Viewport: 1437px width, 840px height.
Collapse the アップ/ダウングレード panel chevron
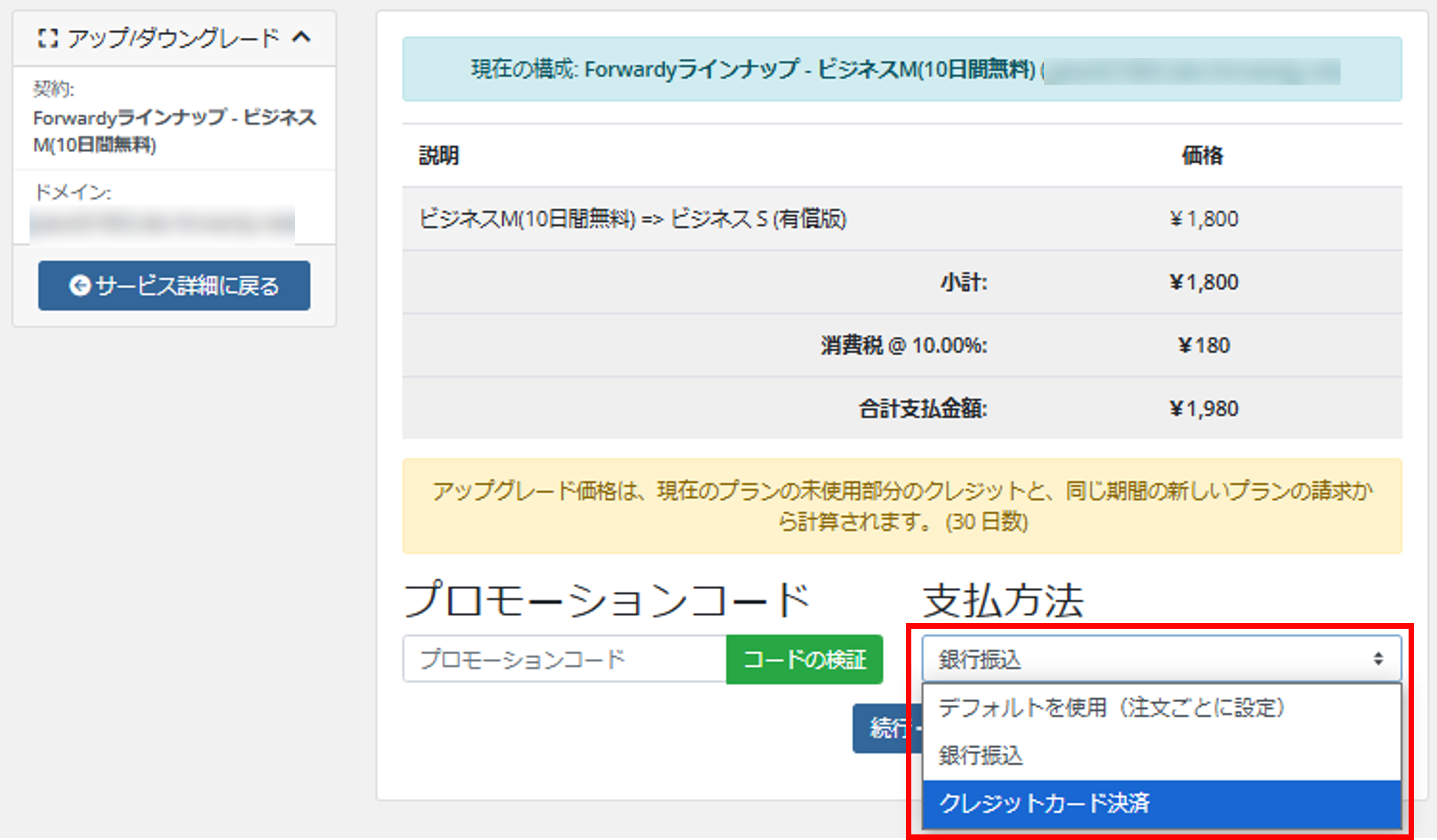[x=301, y=38]
